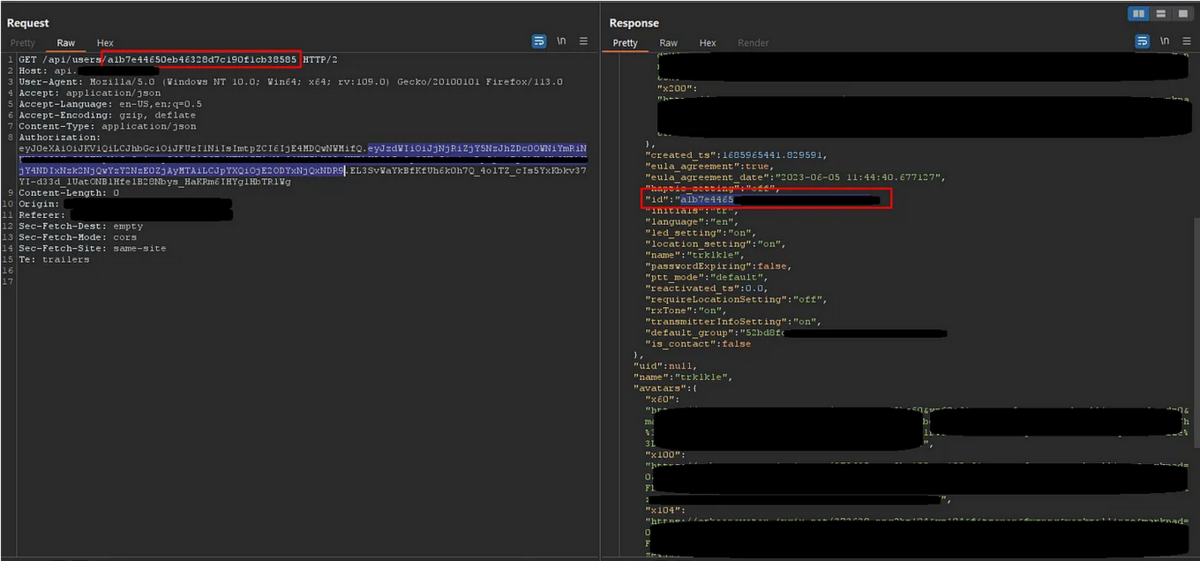This screenshot has height=561, width=1200.
Task: Click the Sec-Fetch-Site: same-site header
Action: [92, 248]
